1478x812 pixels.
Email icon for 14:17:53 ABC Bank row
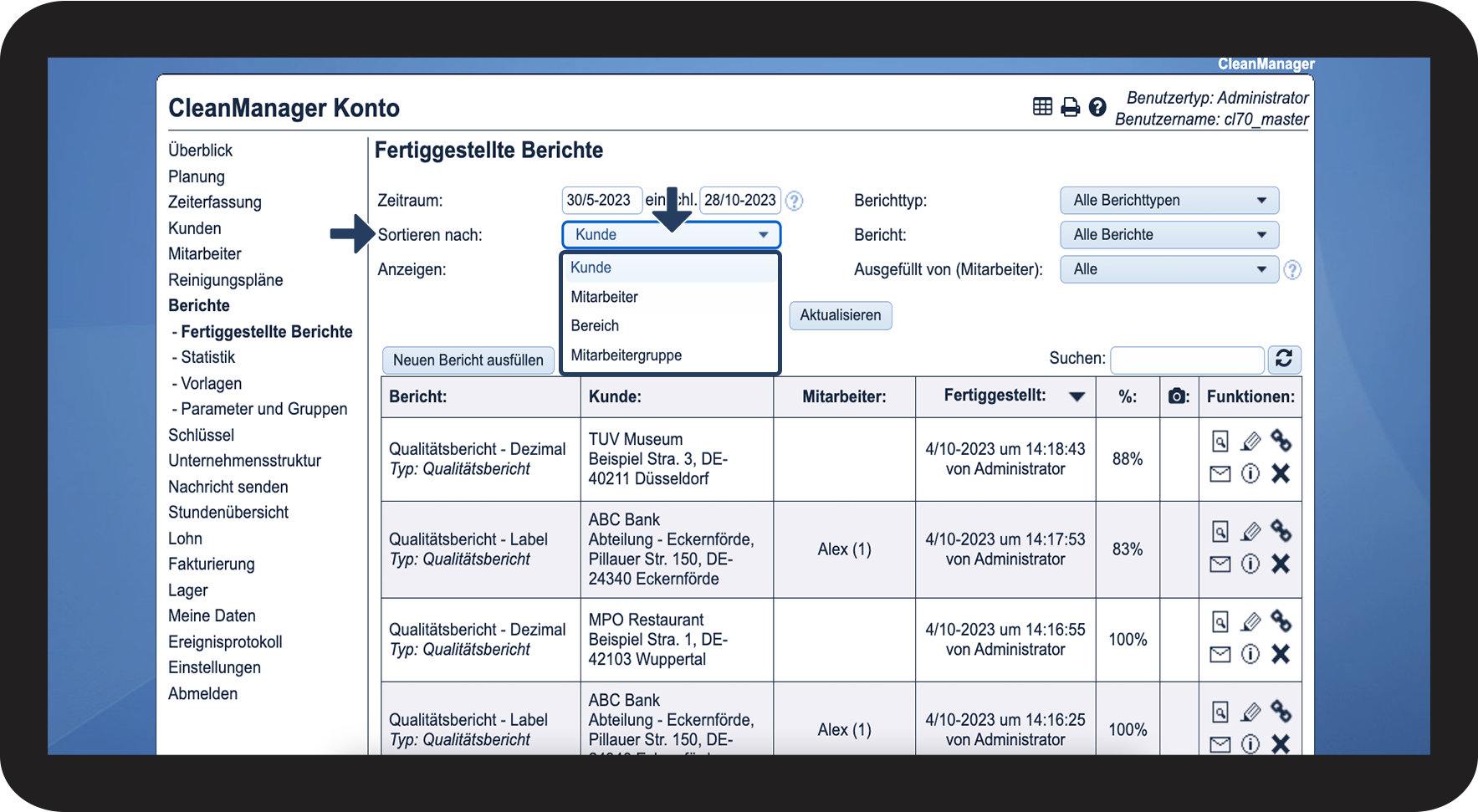(x=1220, y=564)
